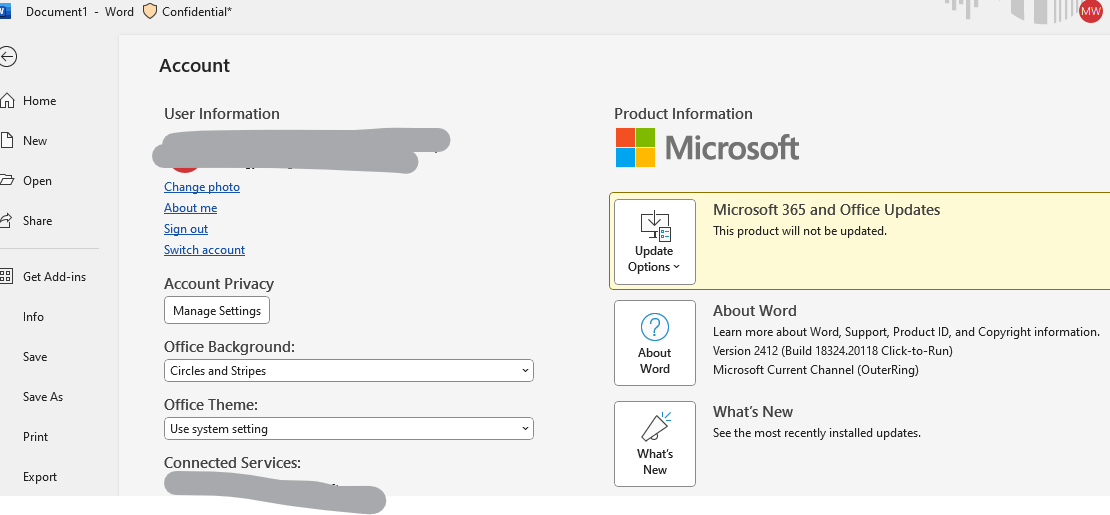This screenshot has height=515, width=1110.
Task: Click the Sign out link
Action: point(185,229)
